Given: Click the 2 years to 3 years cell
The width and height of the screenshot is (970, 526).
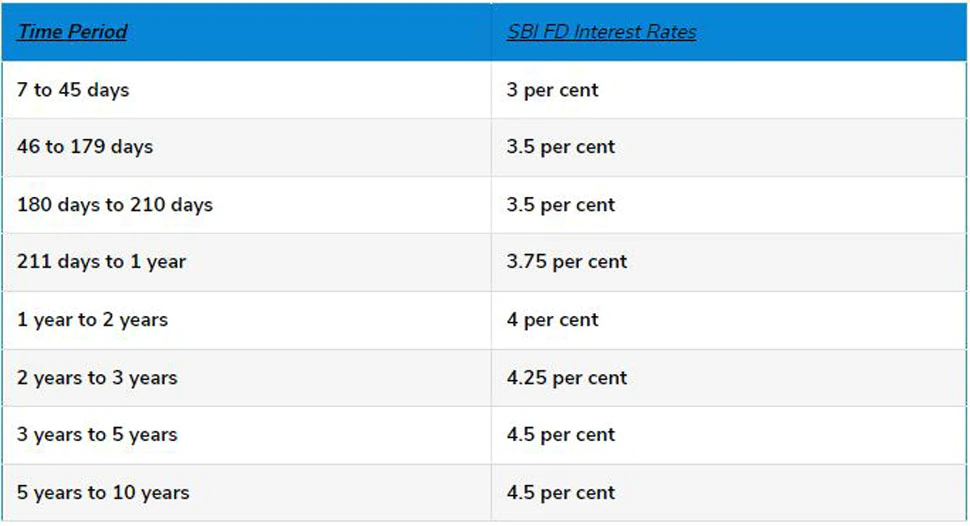Looking at the screenshot, I should tap(97, 378).
